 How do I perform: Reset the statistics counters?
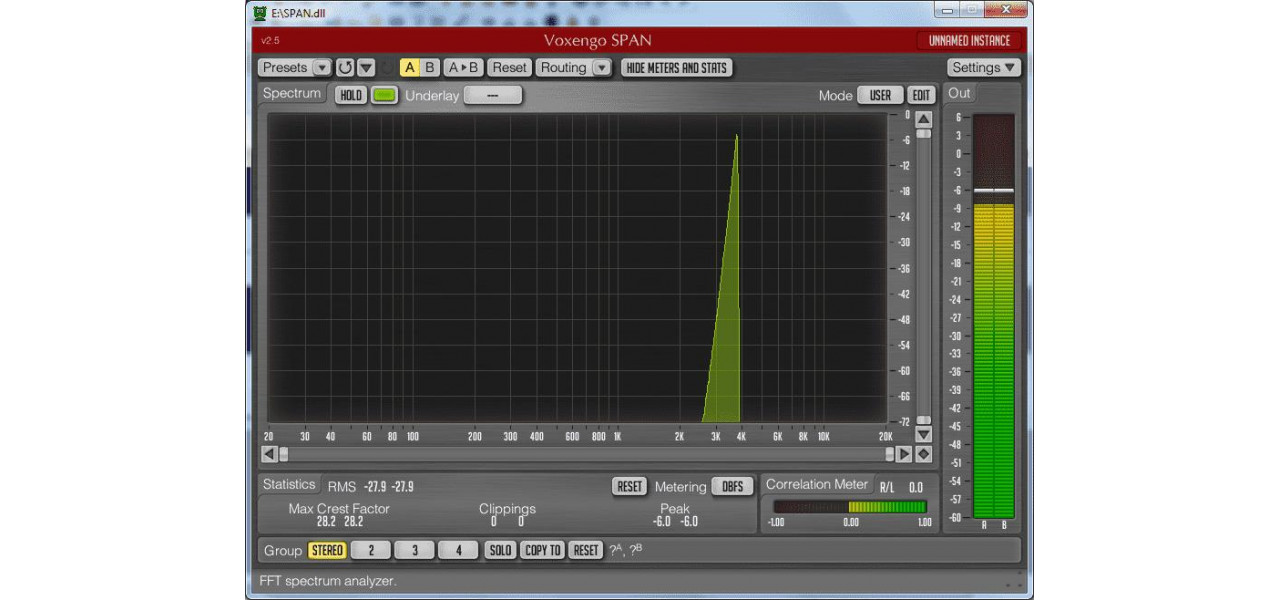point(630,486)
